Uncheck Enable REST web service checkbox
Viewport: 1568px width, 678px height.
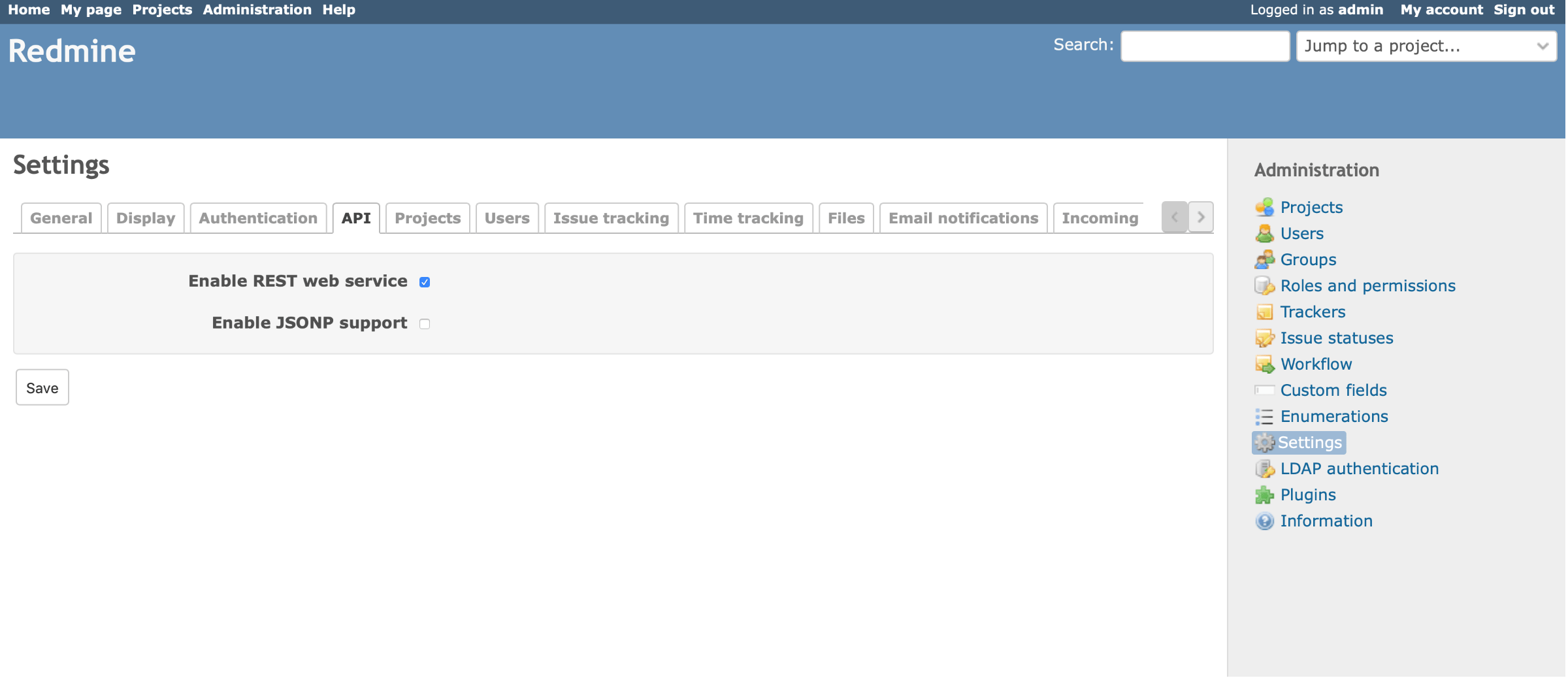(425, 282)
